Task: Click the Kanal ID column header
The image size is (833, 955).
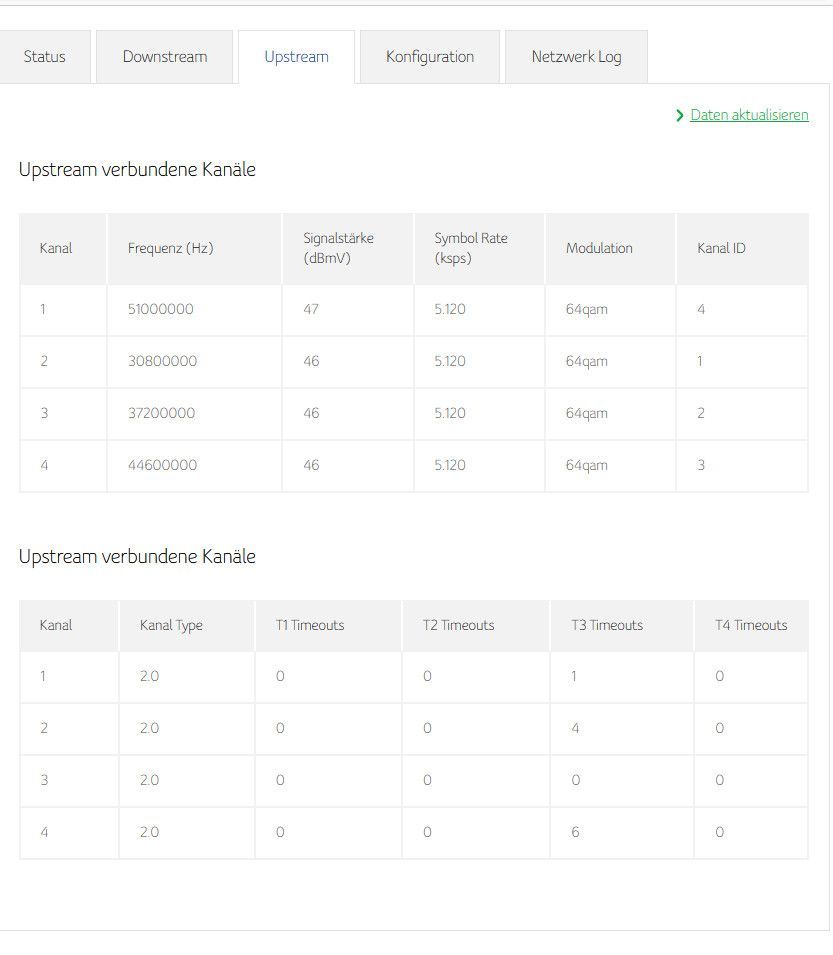Action: pyautogui.click(x=721, y=248)
